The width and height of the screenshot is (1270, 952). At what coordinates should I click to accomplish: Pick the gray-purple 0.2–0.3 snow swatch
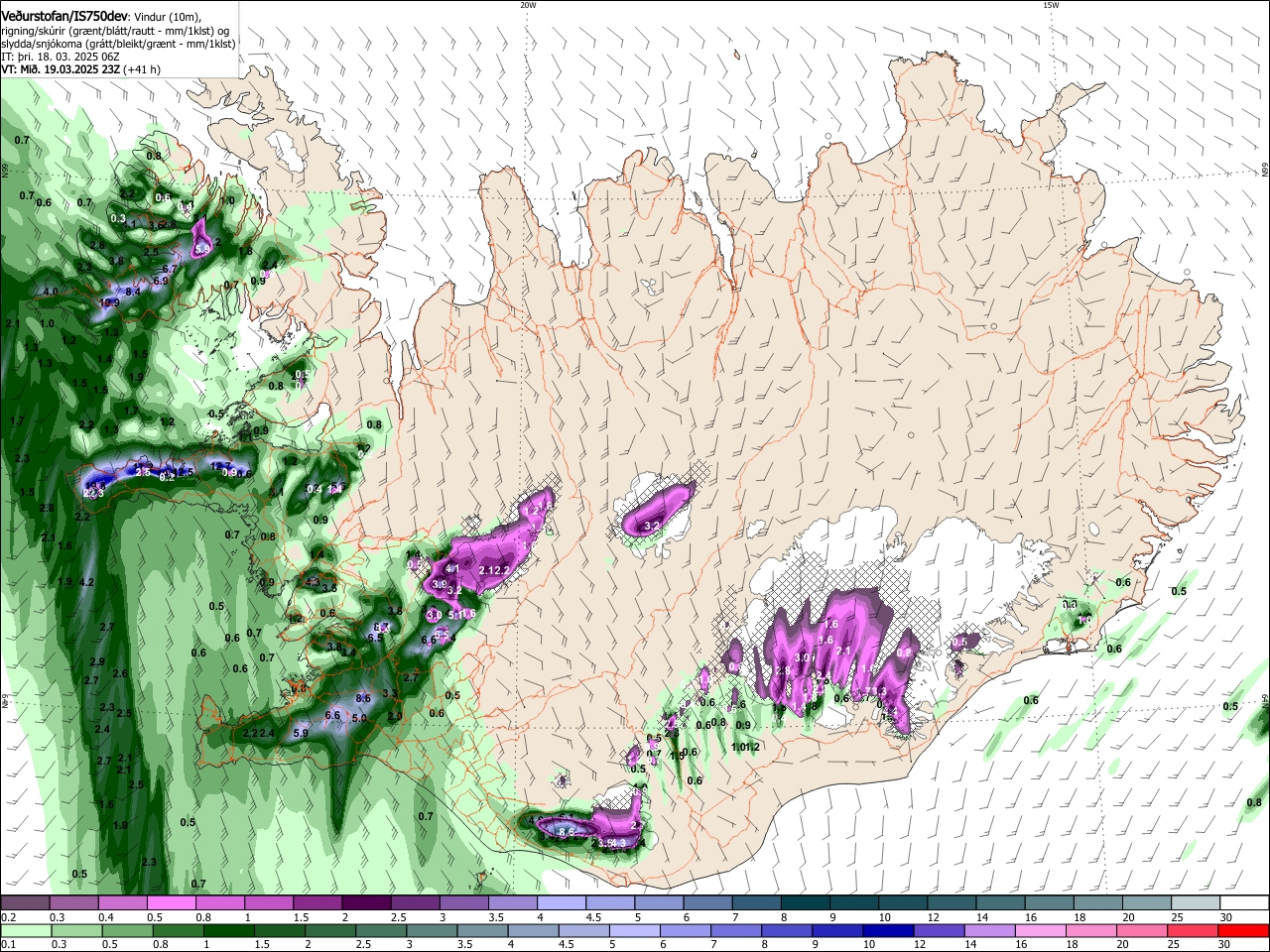tap(25, 903)
